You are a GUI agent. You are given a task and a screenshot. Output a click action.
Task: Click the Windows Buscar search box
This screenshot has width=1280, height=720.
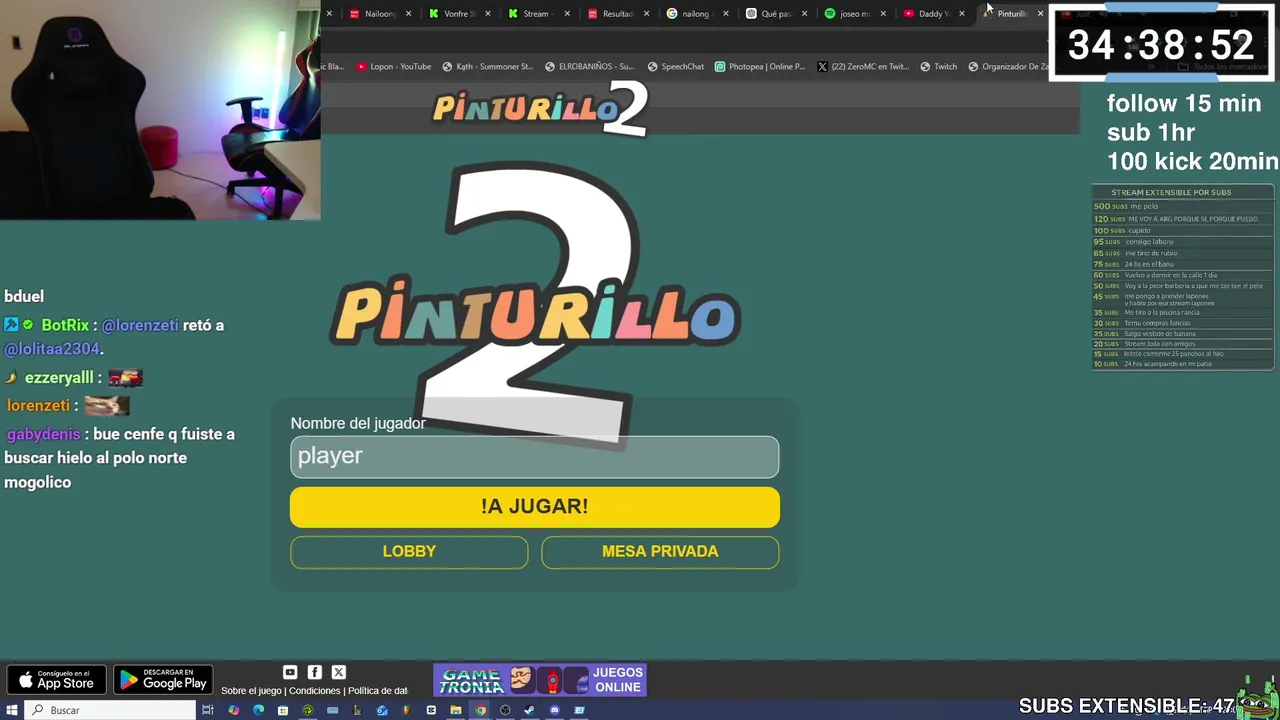(108, 710)
